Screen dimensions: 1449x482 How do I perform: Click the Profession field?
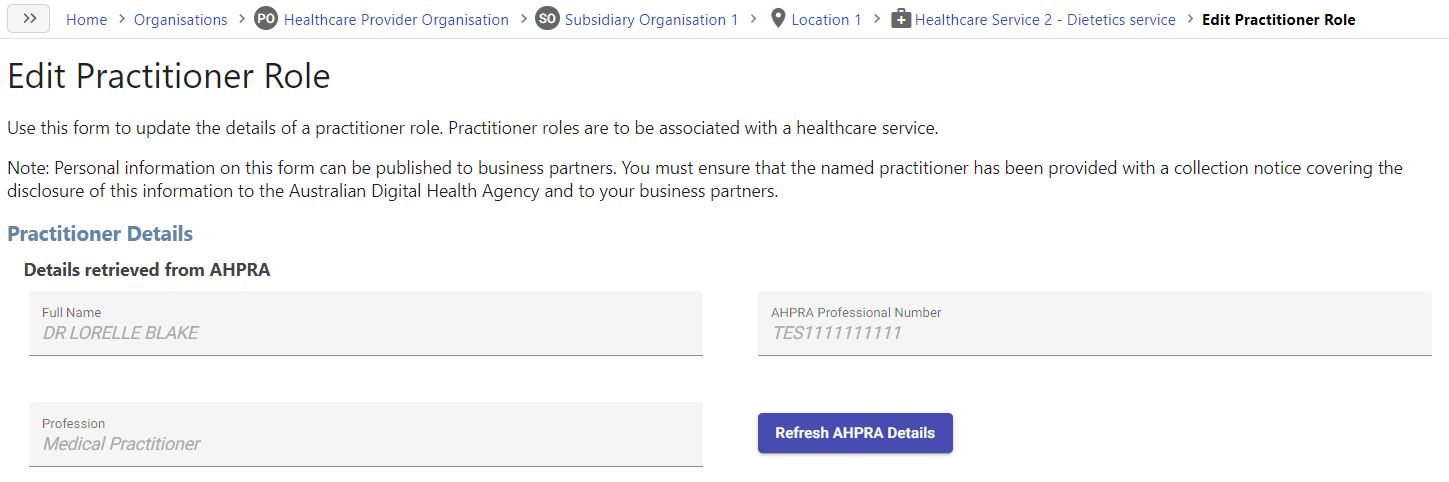tap(366, 435)
